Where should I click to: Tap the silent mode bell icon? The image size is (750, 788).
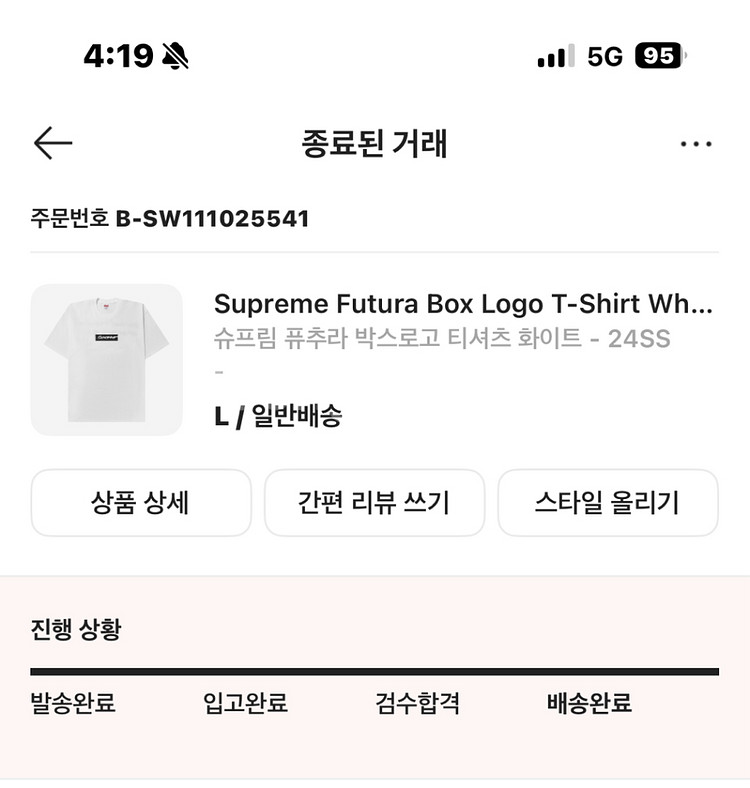point(176,56)
